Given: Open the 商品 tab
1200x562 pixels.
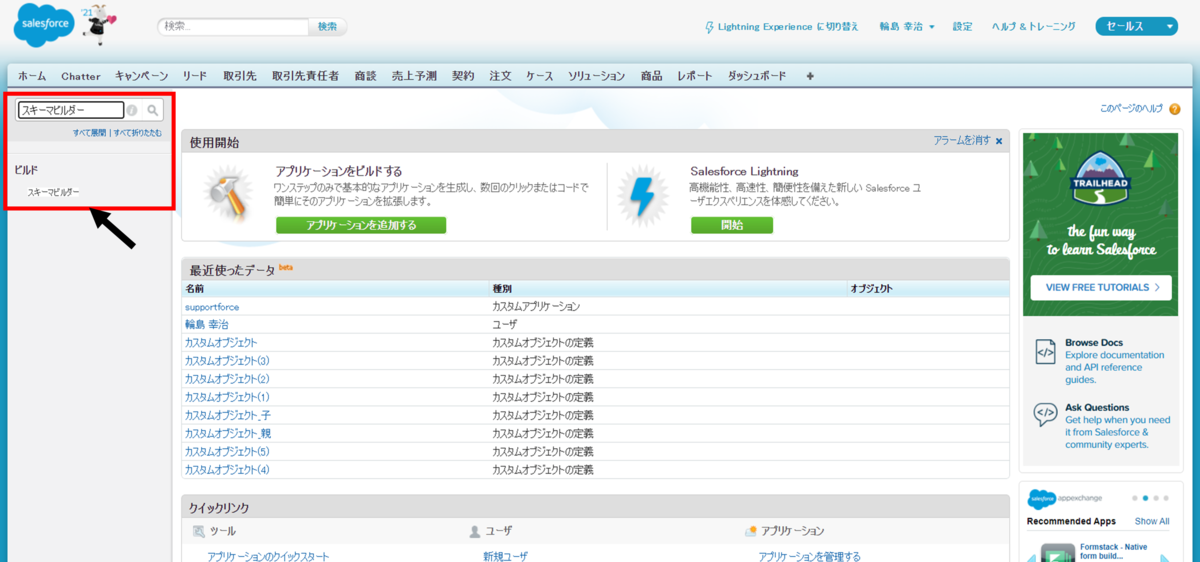Looking at the screenshot, I should [652, 76].
